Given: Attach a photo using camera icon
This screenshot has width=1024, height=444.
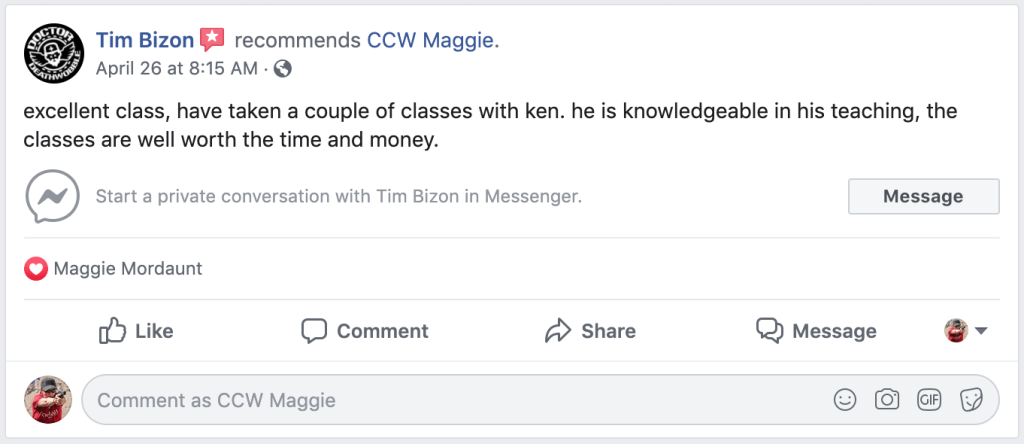Looking at the screenshot, I should (887, 400).
